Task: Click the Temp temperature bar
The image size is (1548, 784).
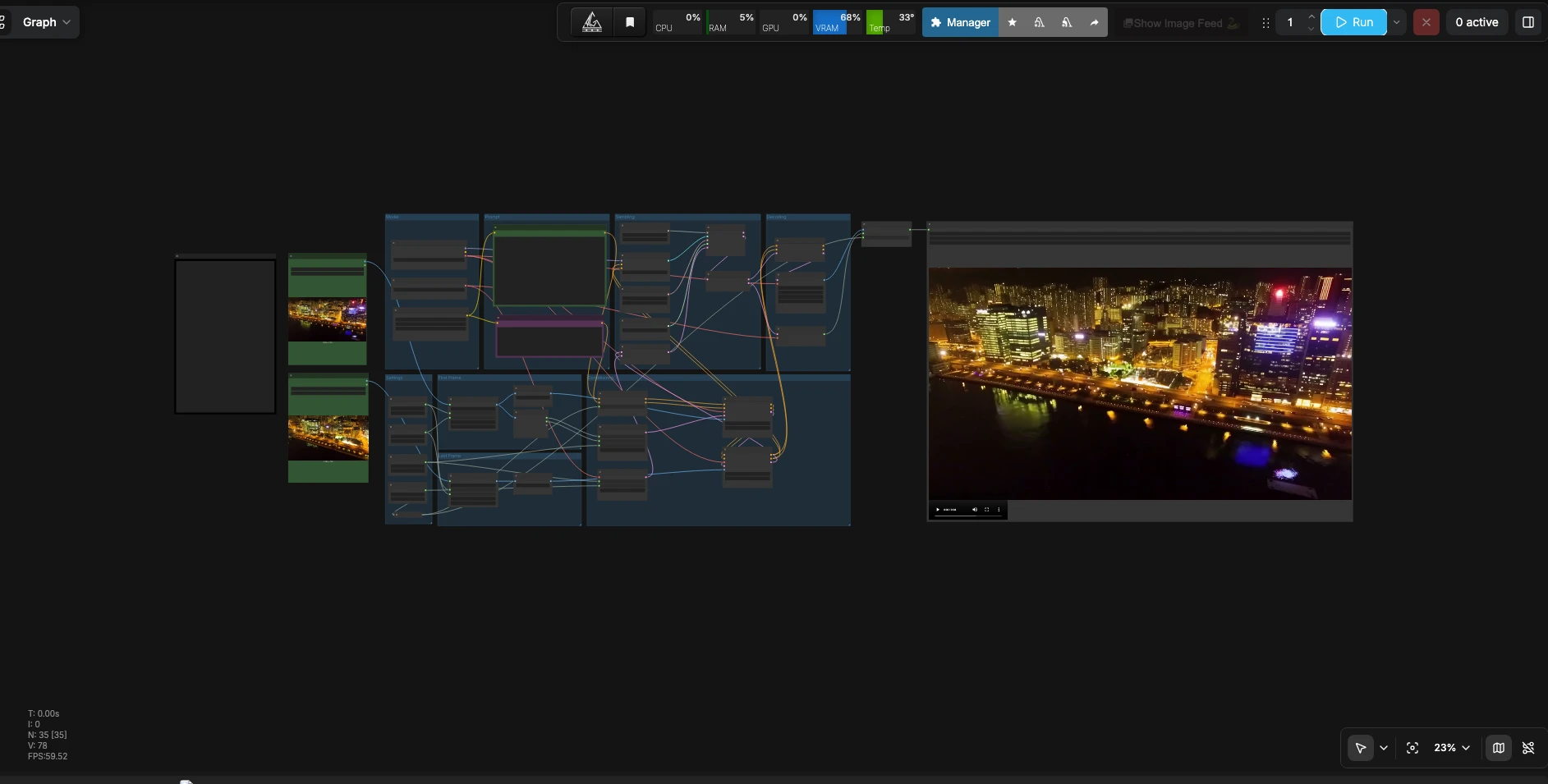Action: click(891, 22)
